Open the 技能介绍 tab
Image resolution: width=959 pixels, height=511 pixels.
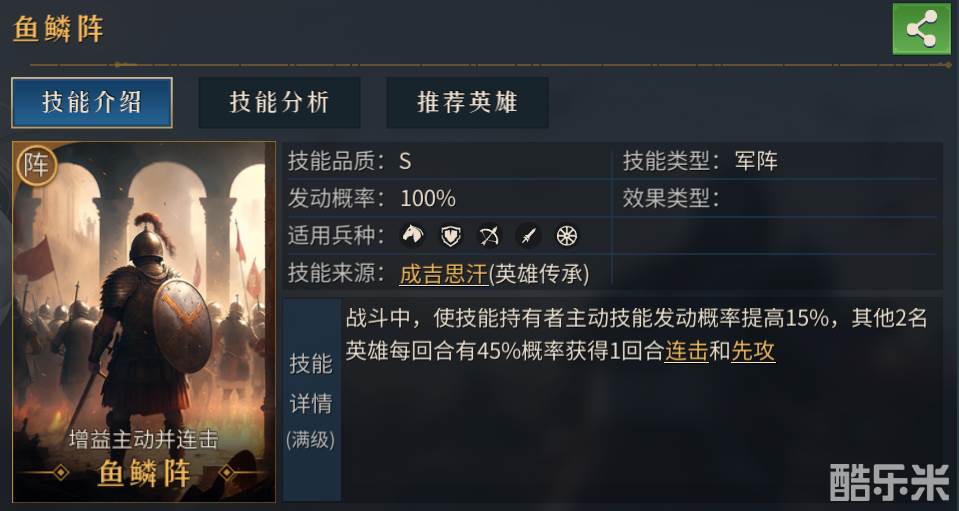click(92, 102)
